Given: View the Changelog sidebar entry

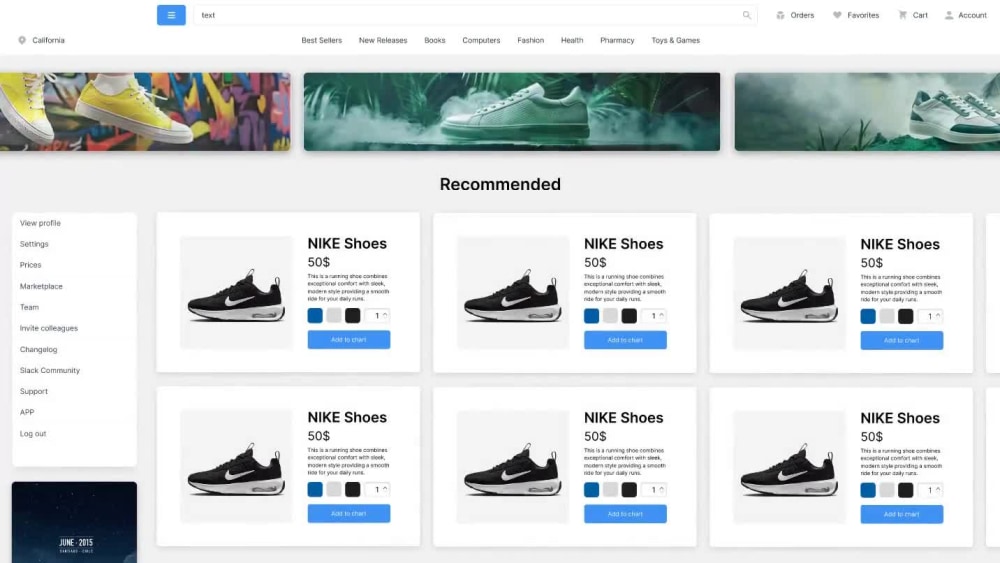Looking at the screenshot, I should click(x=38, y=349).
